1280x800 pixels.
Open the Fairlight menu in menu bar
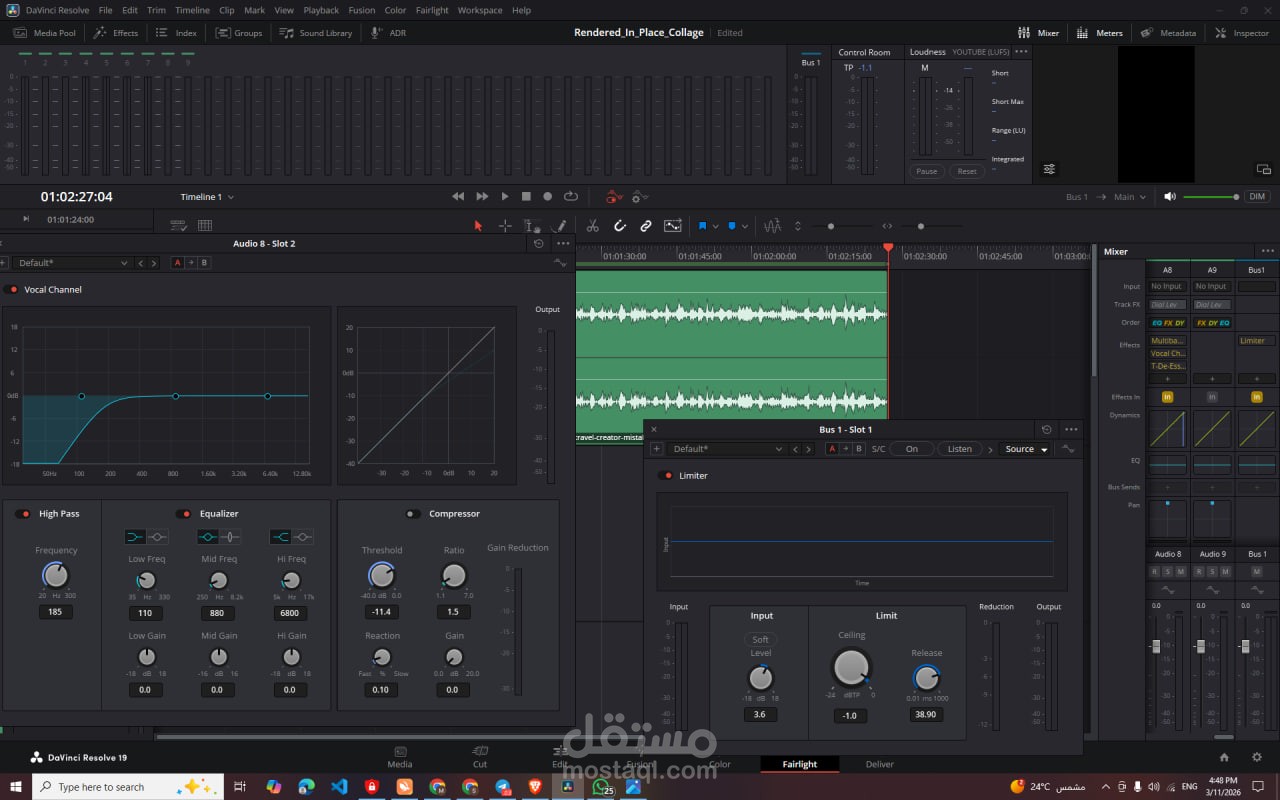(432, 10)
